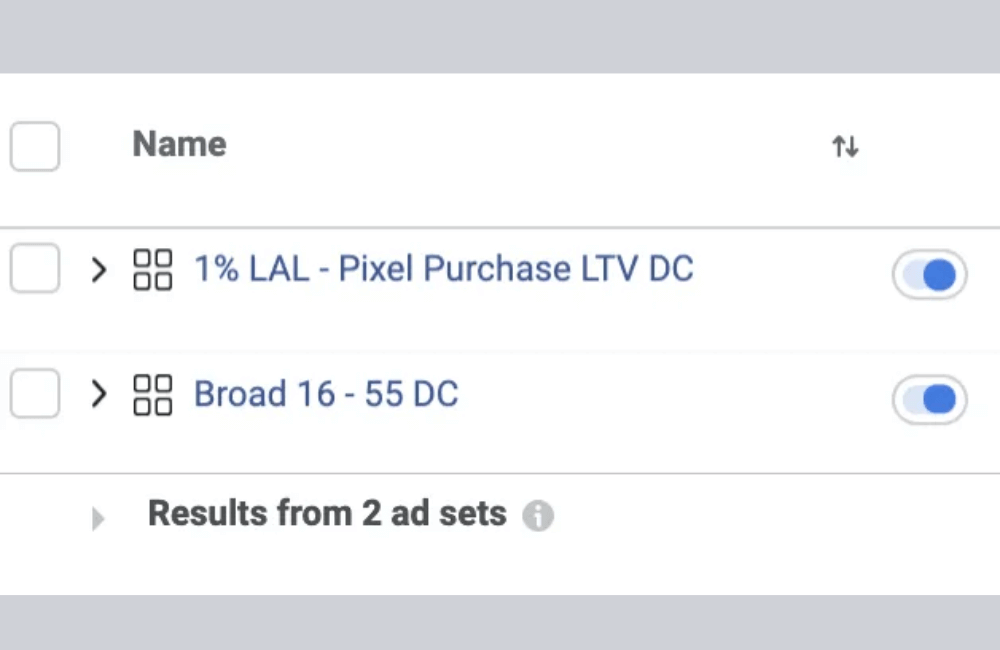Click blank header area between Name and sort icon
This screenshot has height=650, width=1000.
point(520,147)
